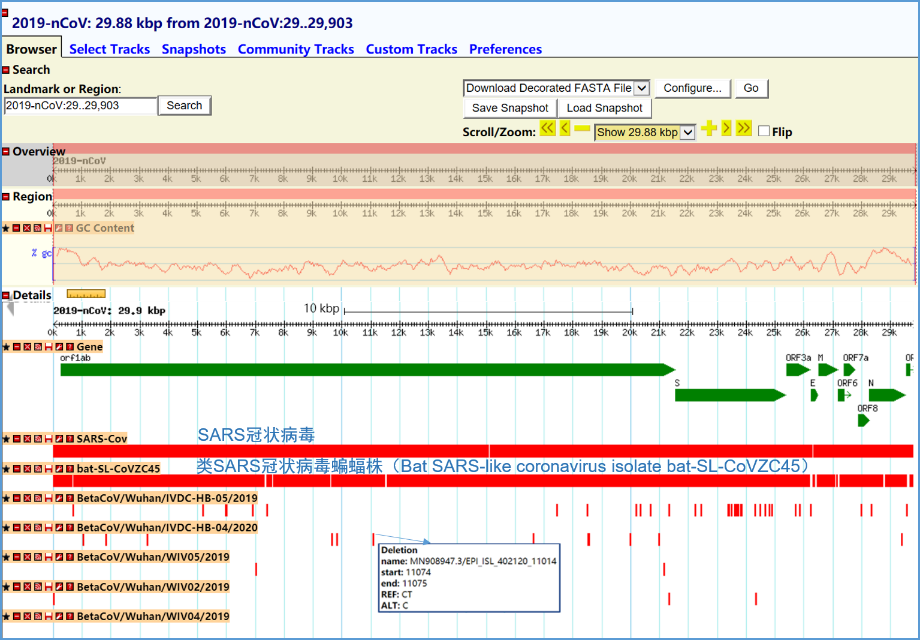Open help icon for bat-SL-CoVZC45 track
The width and height of the screenshot is (920, 640).
coord(70,468)
